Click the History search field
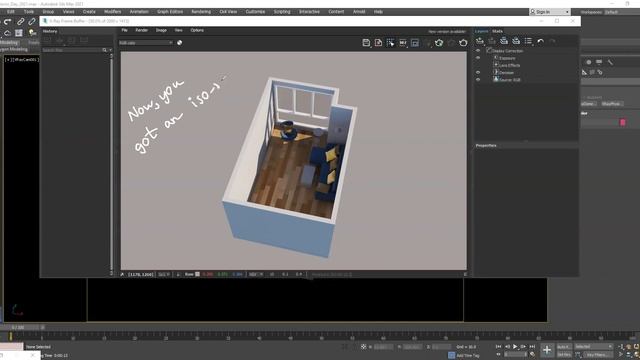640x360 pixels. [72, 50]
